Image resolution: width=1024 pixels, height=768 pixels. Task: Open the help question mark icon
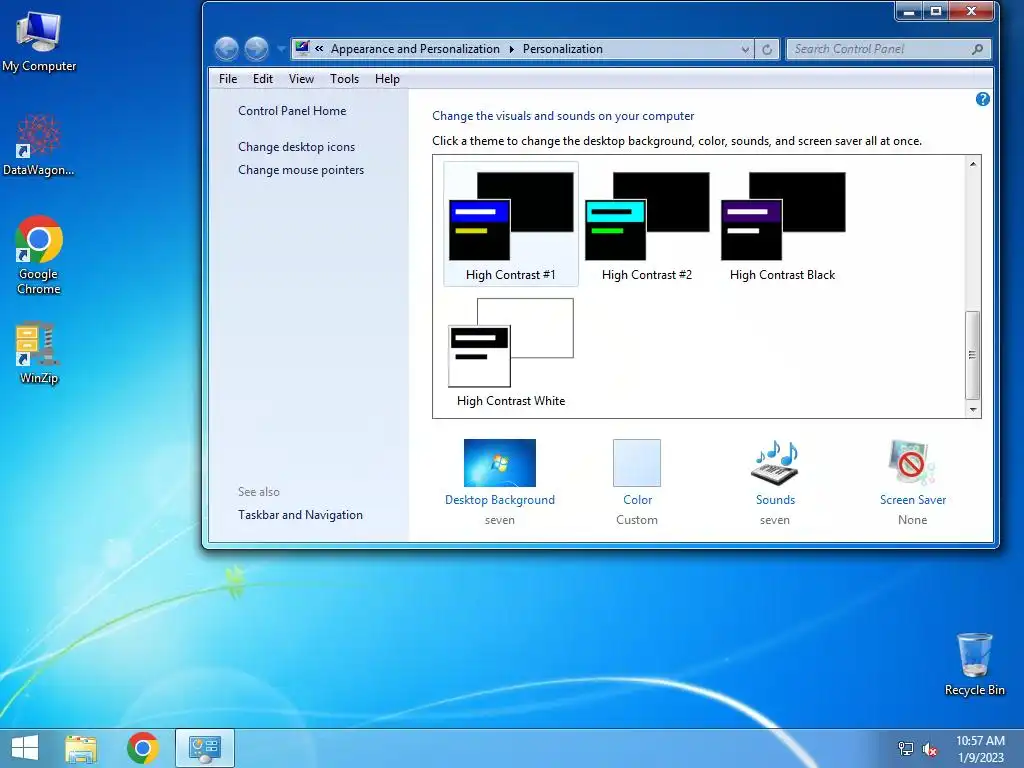point(982,99)
